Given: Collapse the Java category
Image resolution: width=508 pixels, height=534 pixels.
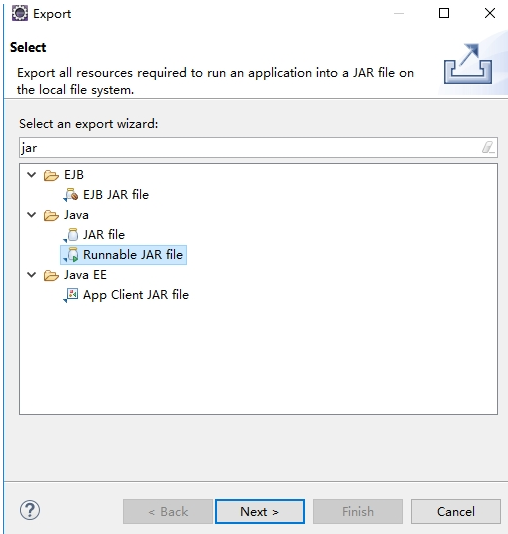Looking at the screenshot, I should click(32, 215).
